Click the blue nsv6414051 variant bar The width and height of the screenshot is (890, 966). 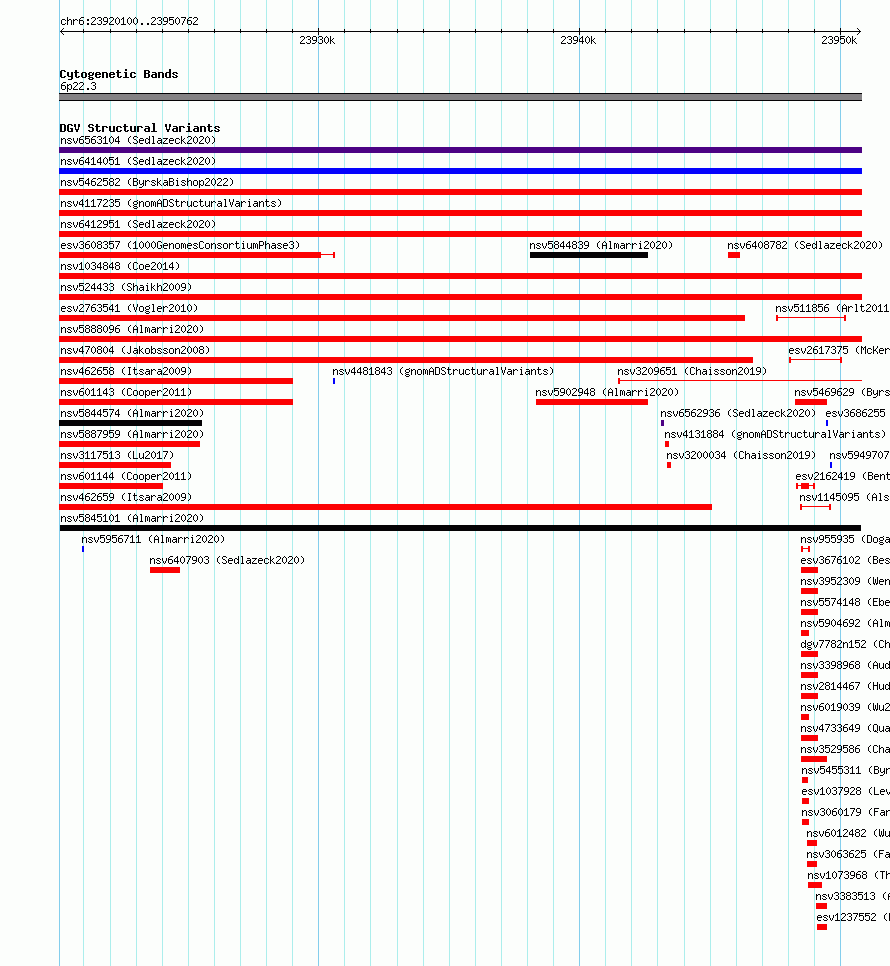[x=460, y=171]
